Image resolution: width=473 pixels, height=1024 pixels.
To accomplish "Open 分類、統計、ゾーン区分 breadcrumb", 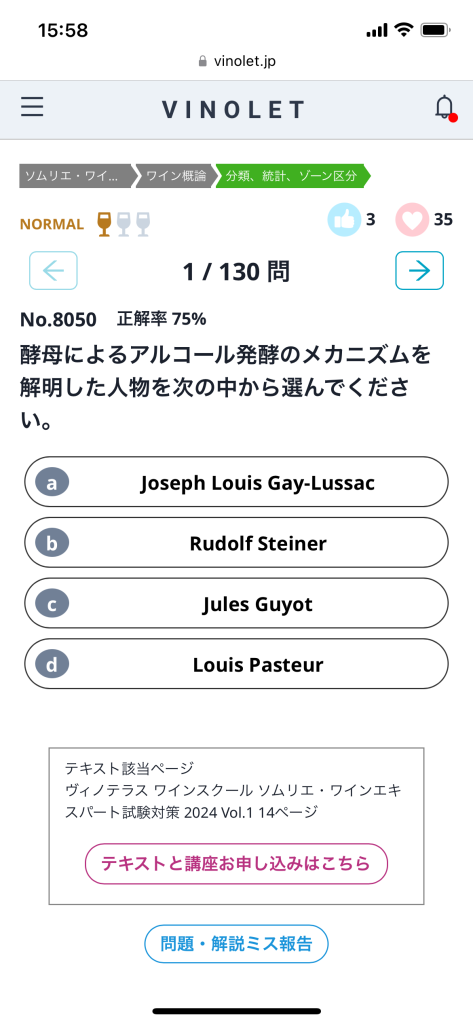I will [293, 176].
